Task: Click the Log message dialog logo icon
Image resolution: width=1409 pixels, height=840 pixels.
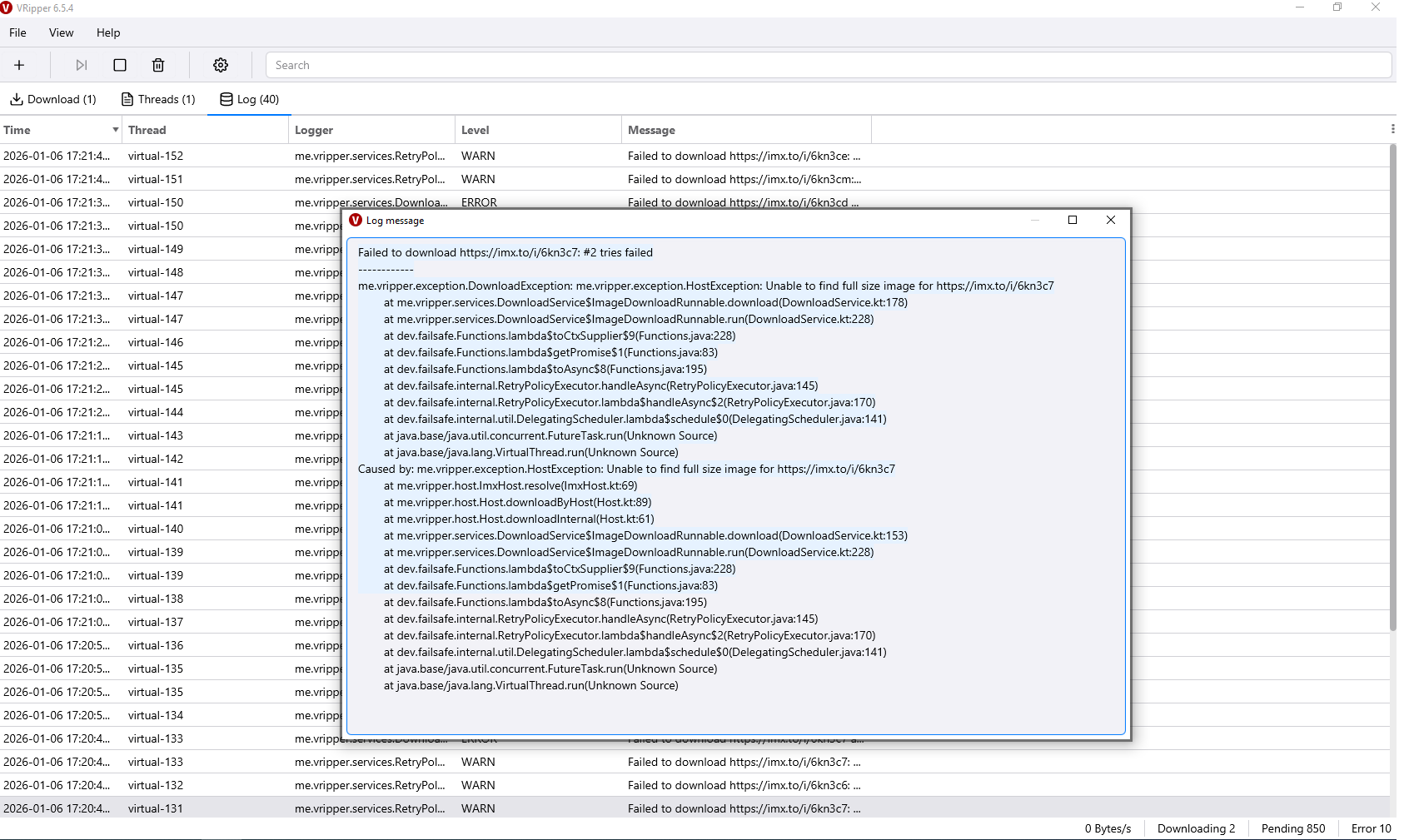Action: (x=356, y=221)
